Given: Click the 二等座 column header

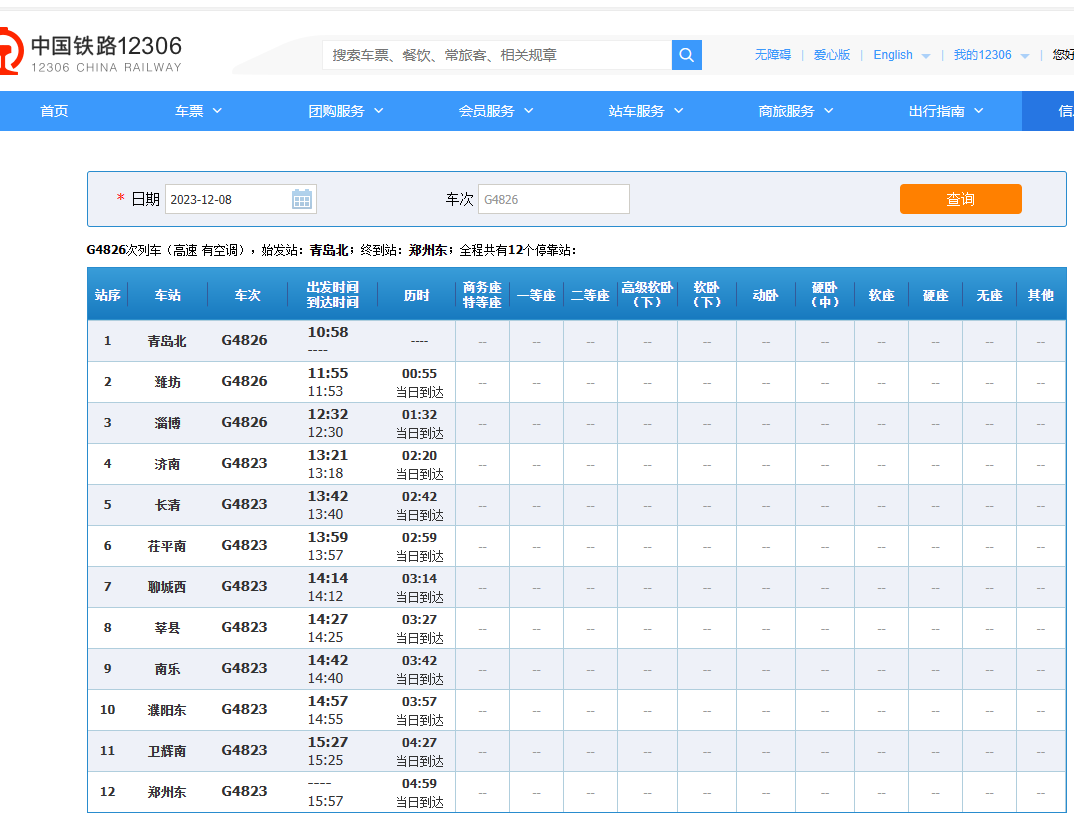Looking at the screenshot, I should click(x=590, y=295).
